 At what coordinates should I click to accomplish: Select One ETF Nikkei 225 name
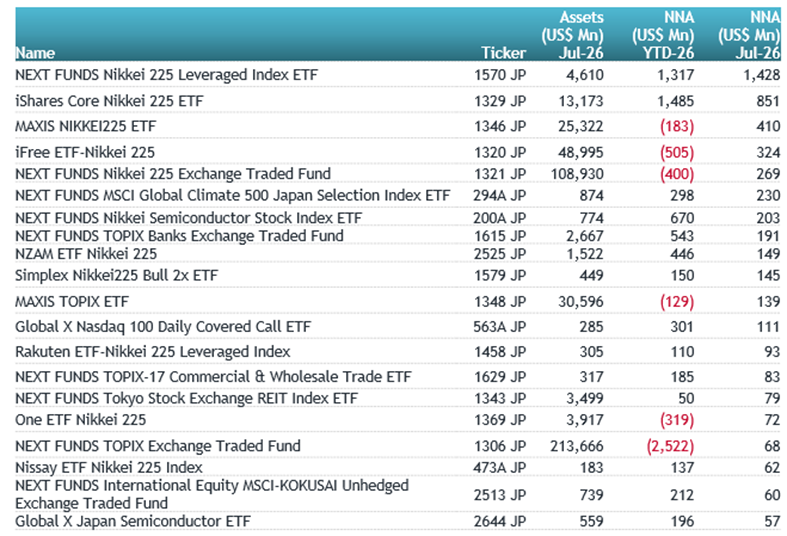pyautogui.click(x=80, y=420)
